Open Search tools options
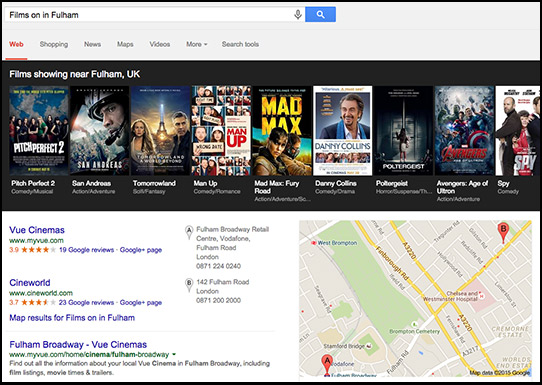542x385 pixels. [240, 44]
